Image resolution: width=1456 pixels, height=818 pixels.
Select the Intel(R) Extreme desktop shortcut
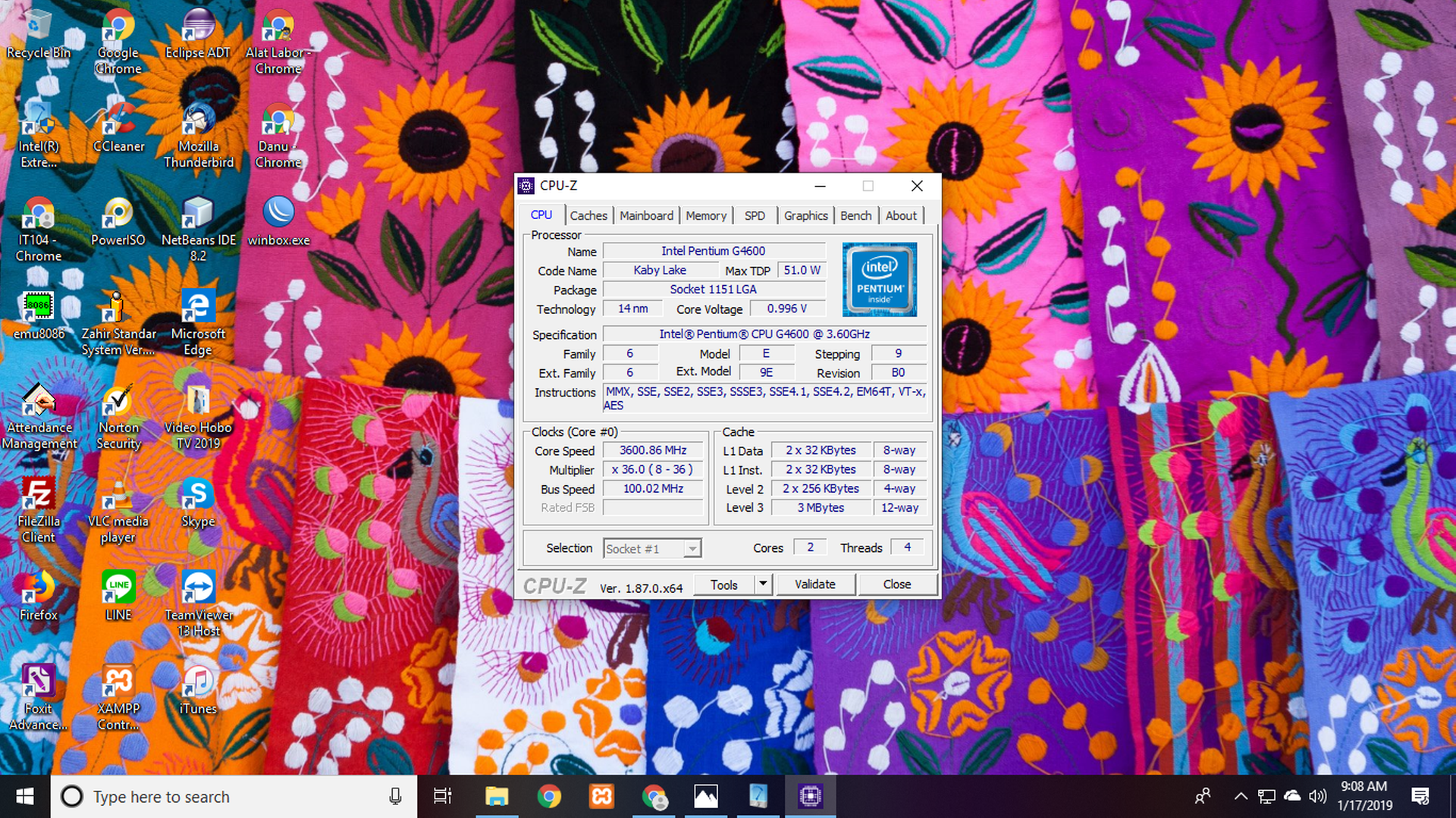pyautogui.click(x=38, y=136)
